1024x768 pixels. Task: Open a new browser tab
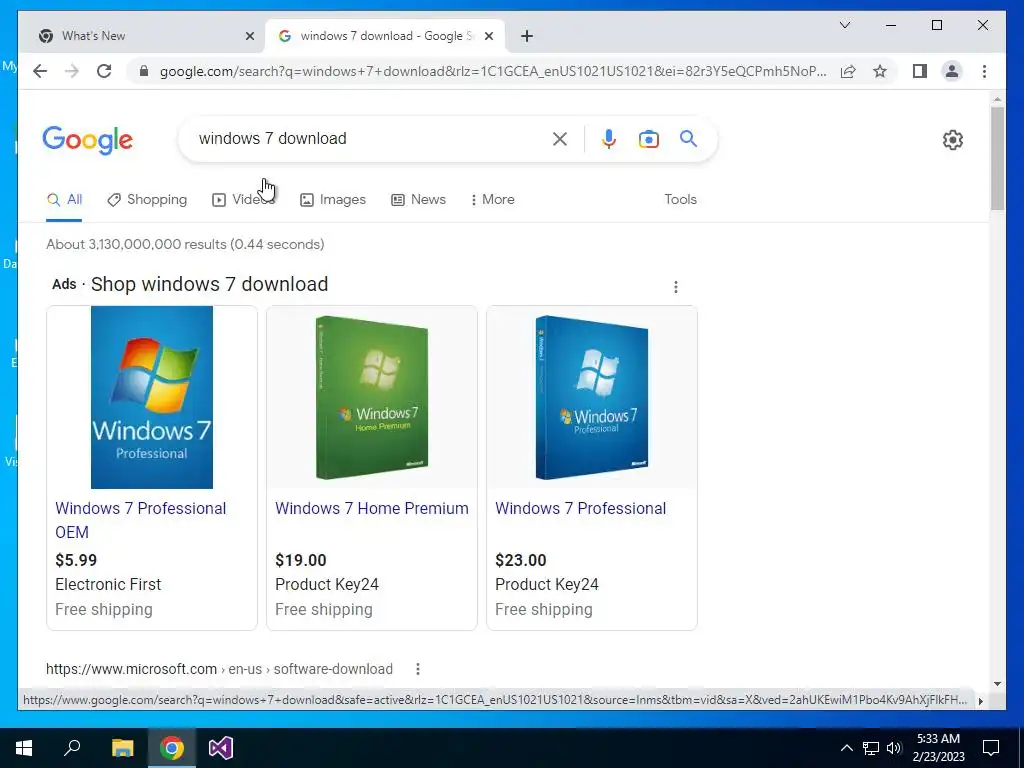527,36
